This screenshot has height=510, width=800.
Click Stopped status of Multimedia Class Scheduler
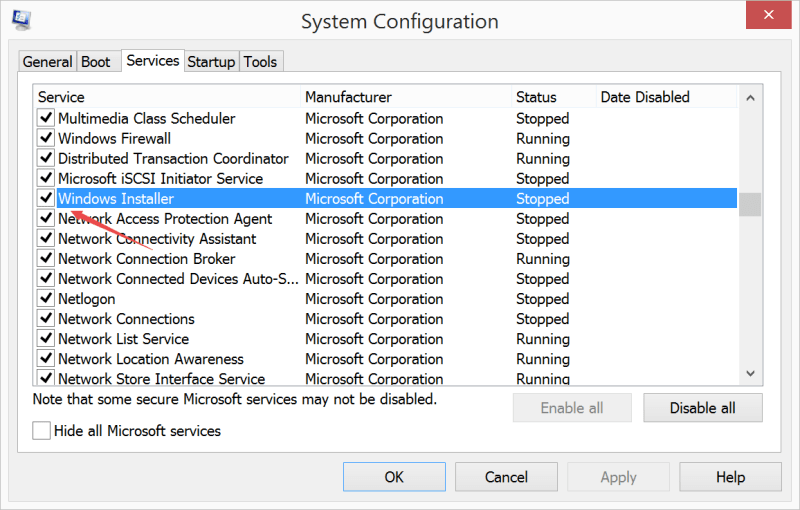tap(542, 119)
